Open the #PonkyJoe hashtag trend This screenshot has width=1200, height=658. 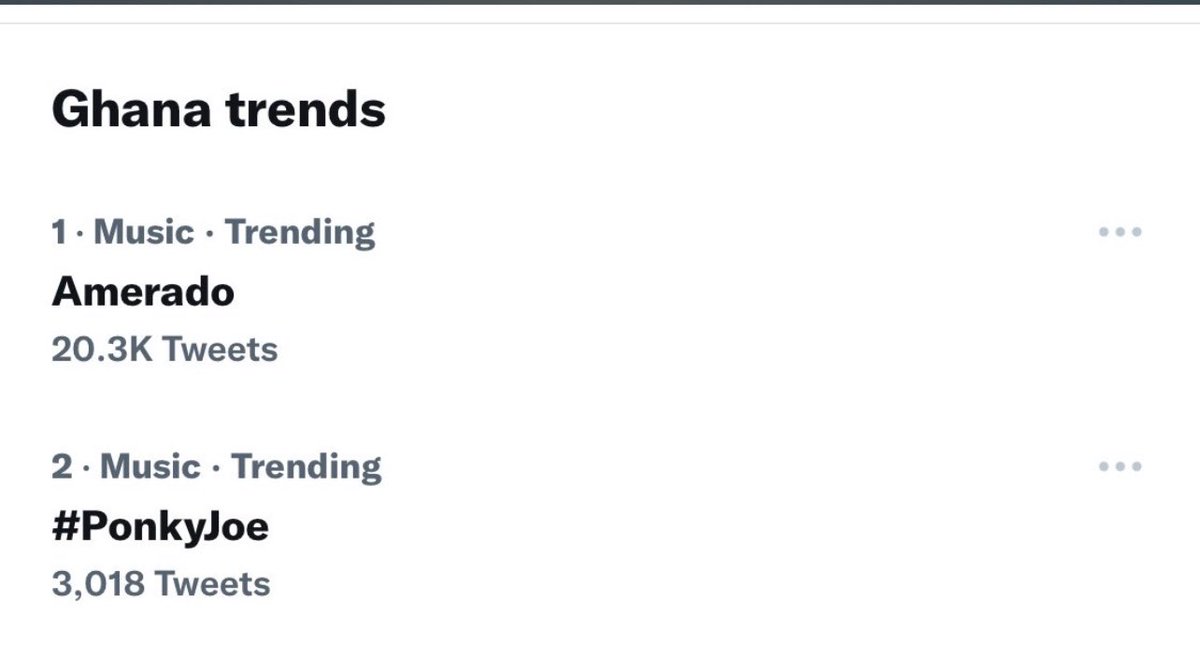click(x=160, y=526)
